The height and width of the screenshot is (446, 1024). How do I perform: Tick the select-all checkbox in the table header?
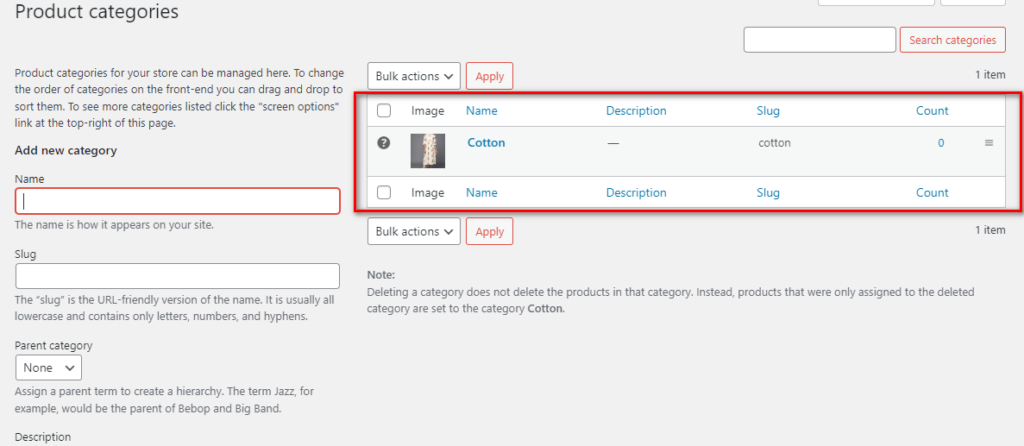(384, 111)
